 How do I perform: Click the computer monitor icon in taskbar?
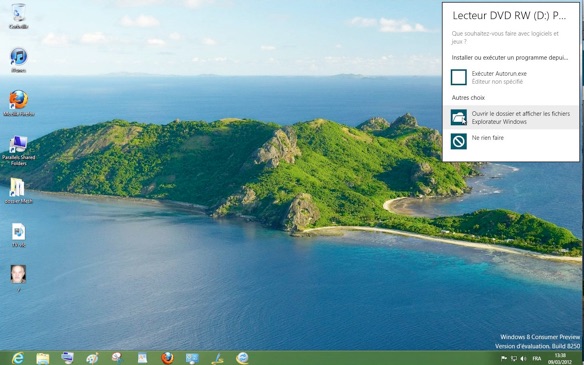click(67, 358)
